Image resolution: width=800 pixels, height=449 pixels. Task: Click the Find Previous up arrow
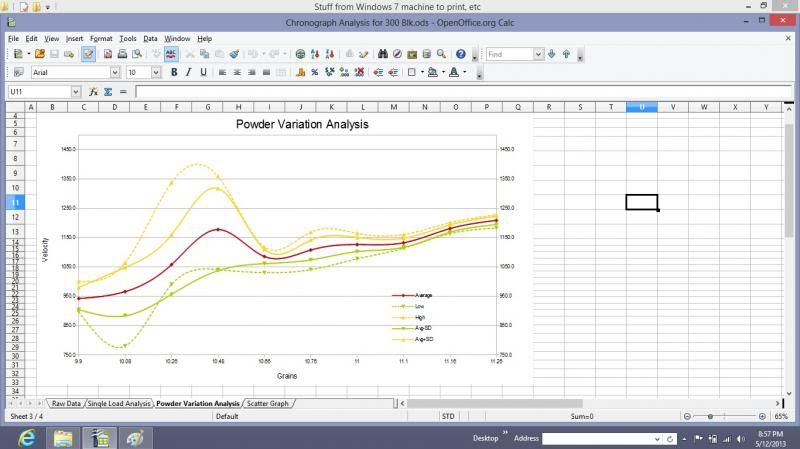(x=566, y=54)
